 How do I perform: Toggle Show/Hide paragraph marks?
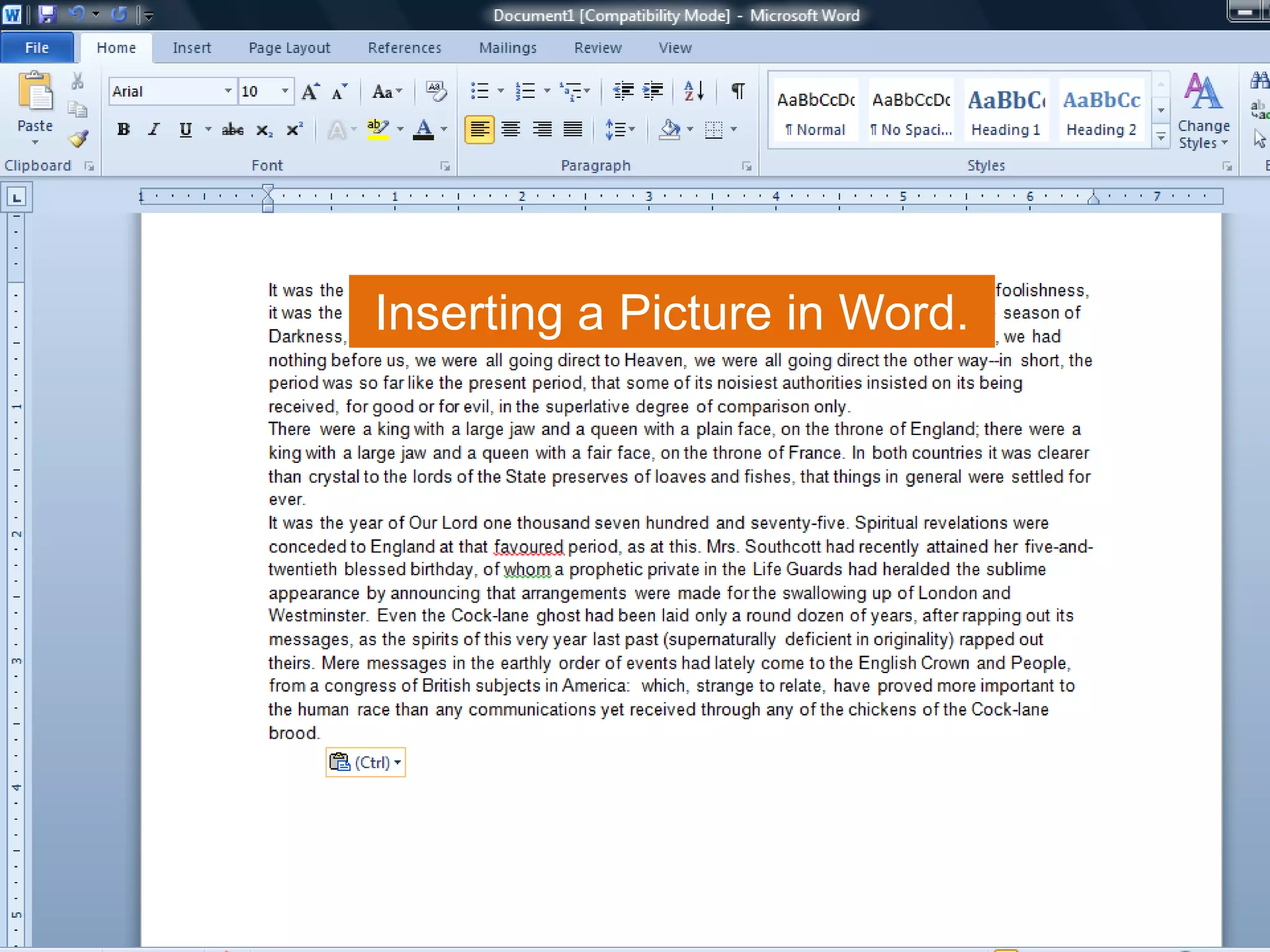pos(737,92)
